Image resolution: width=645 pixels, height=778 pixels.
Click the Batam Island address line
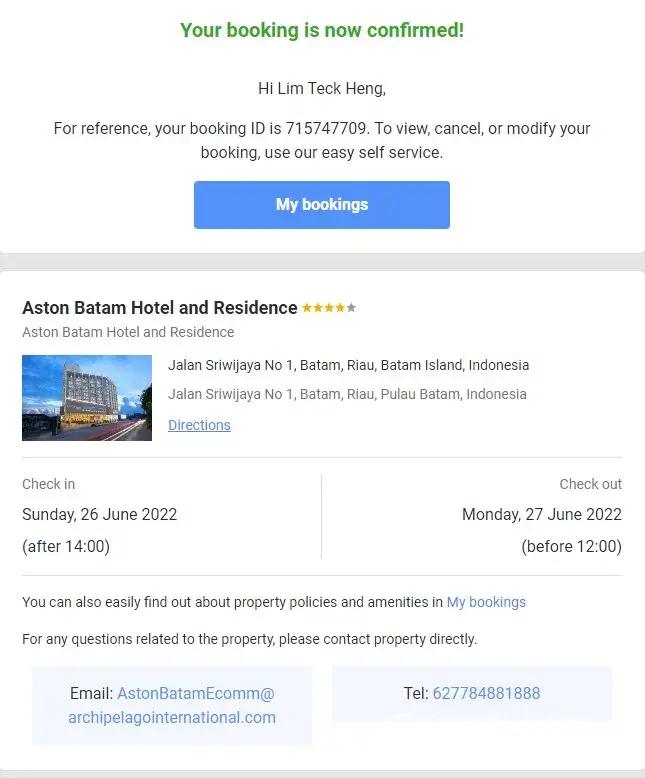point(348,365)
